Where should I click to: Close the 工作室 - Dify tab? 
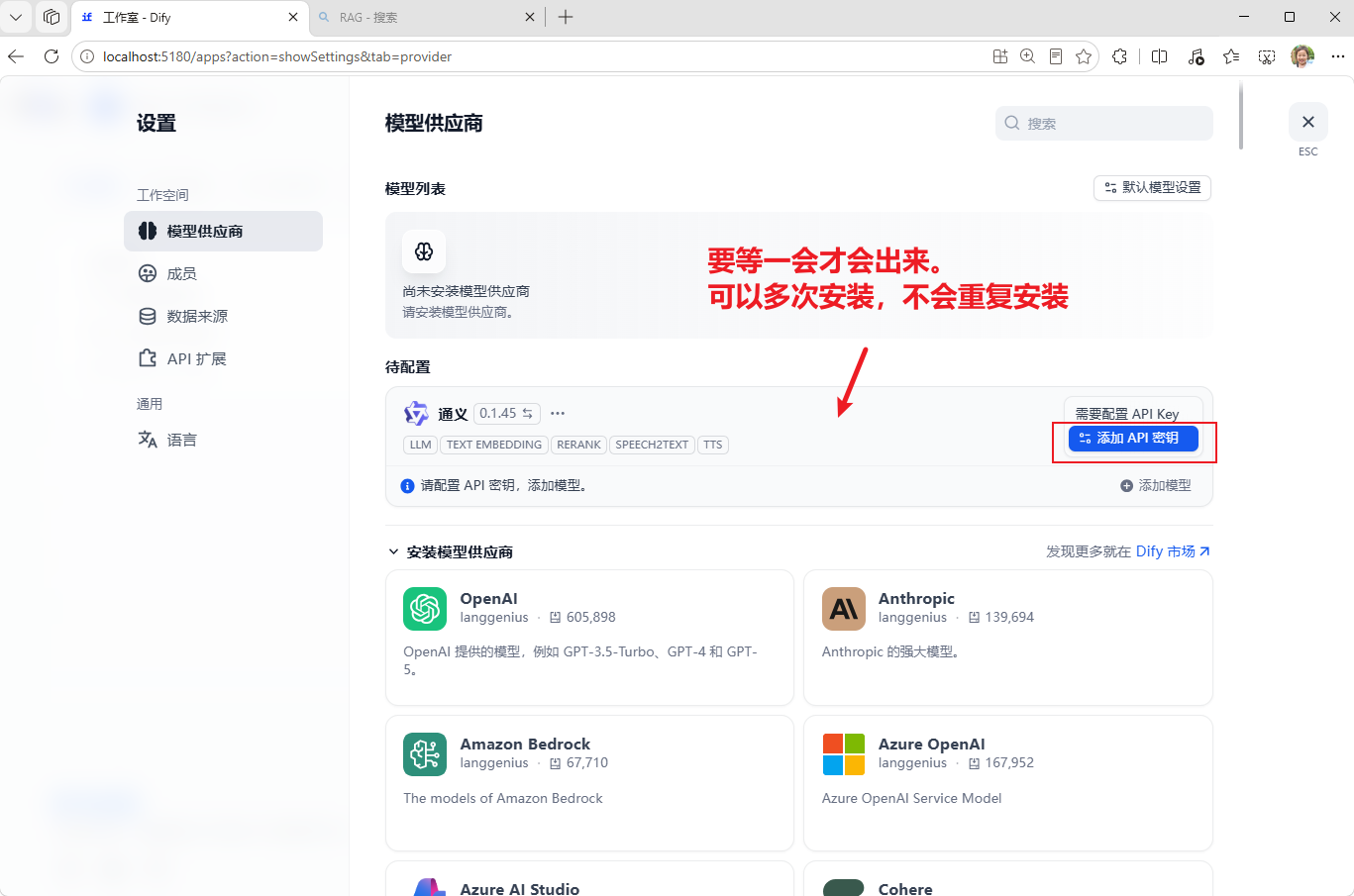click(x=293, y=17)
